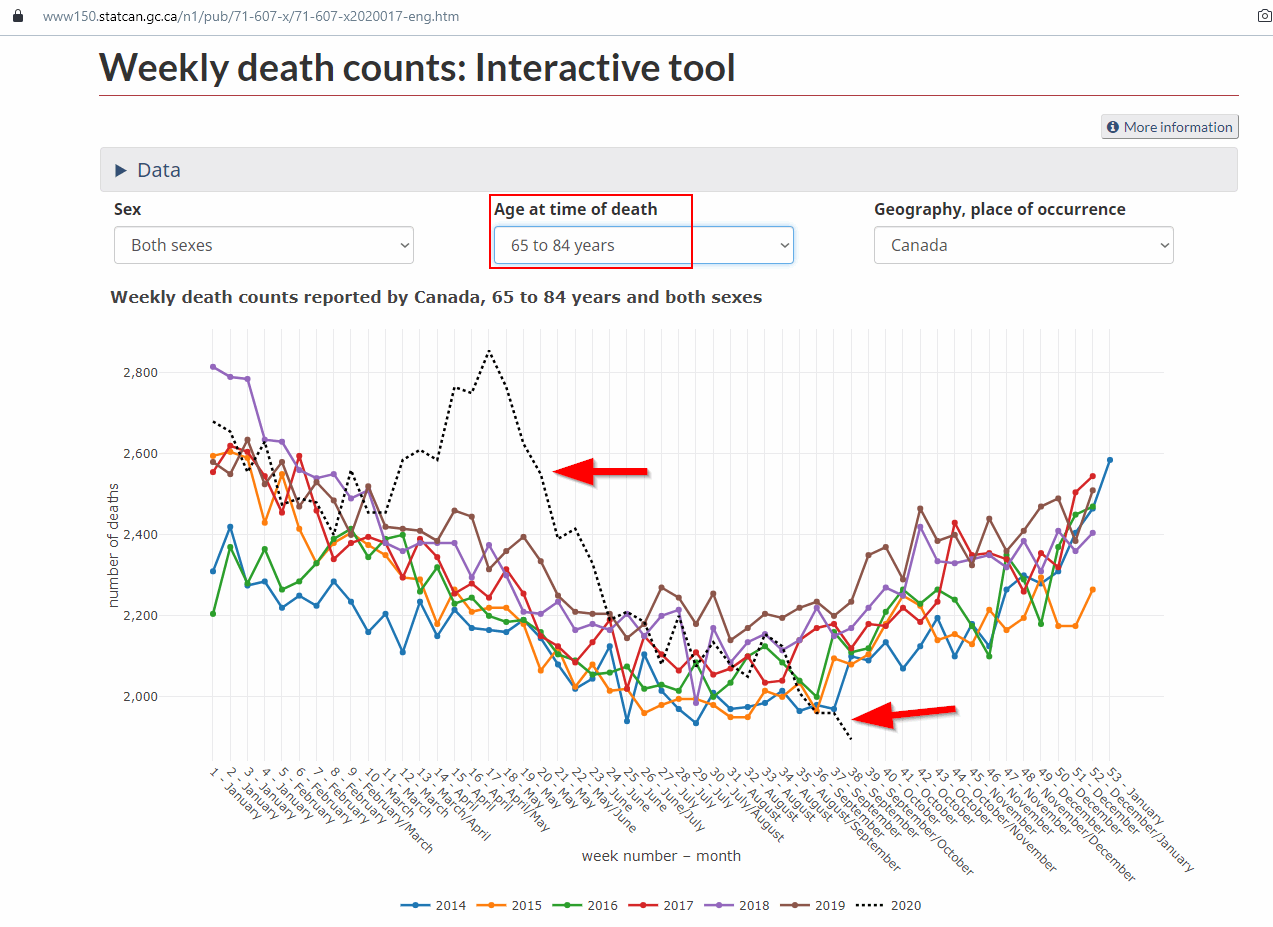The image size is (1273, 927).
Task: Click the page URL in the address bar
Action: (251, 17)
